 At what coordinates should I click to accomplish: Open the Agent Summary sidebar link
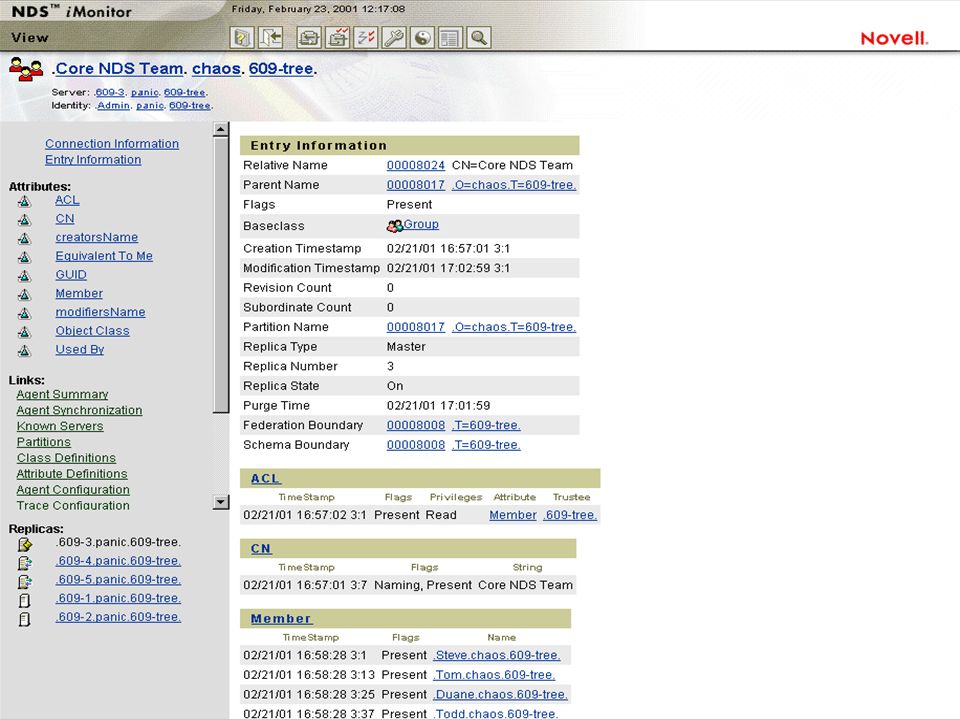click(x=62, y=394)
